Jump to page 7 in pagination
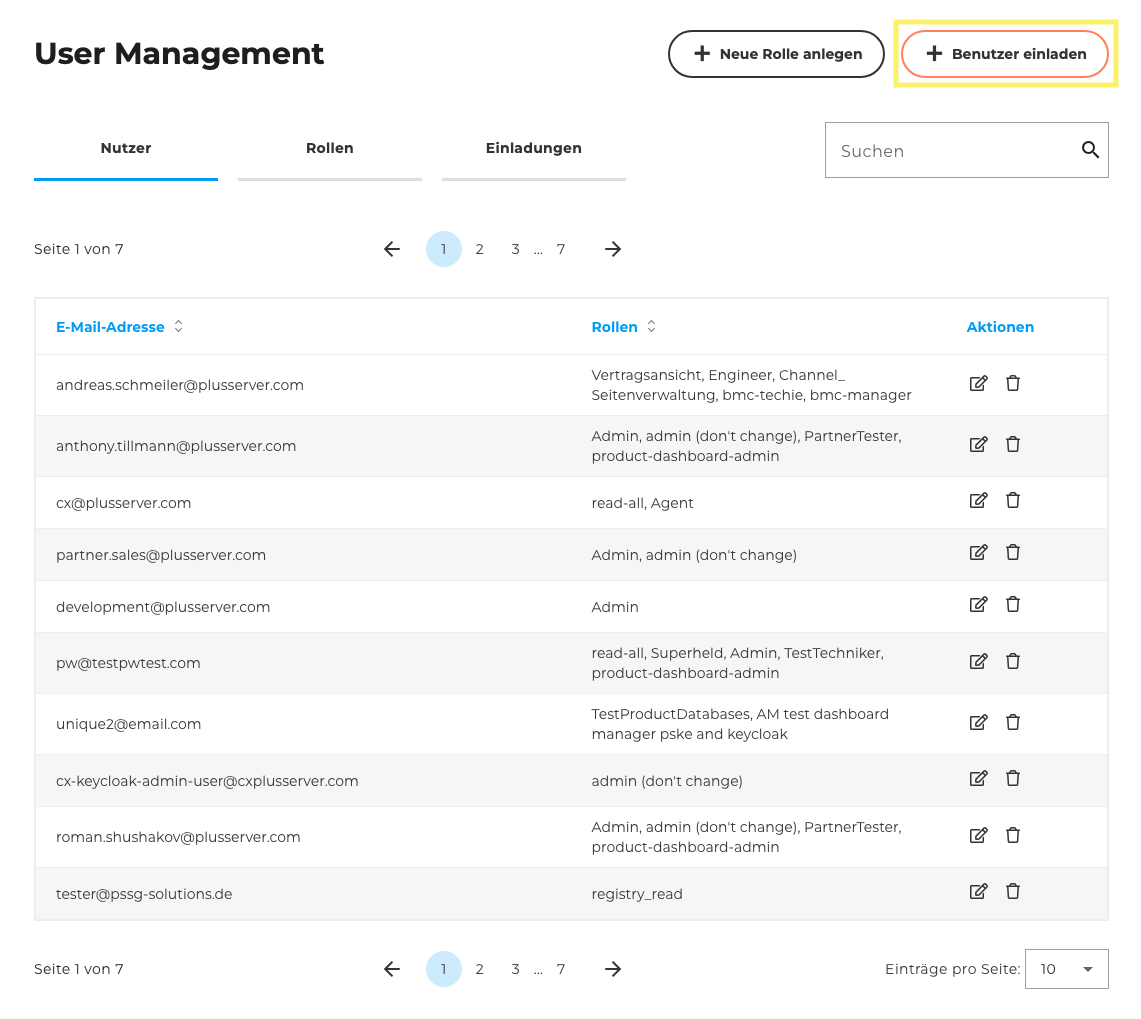 [561, 249]
